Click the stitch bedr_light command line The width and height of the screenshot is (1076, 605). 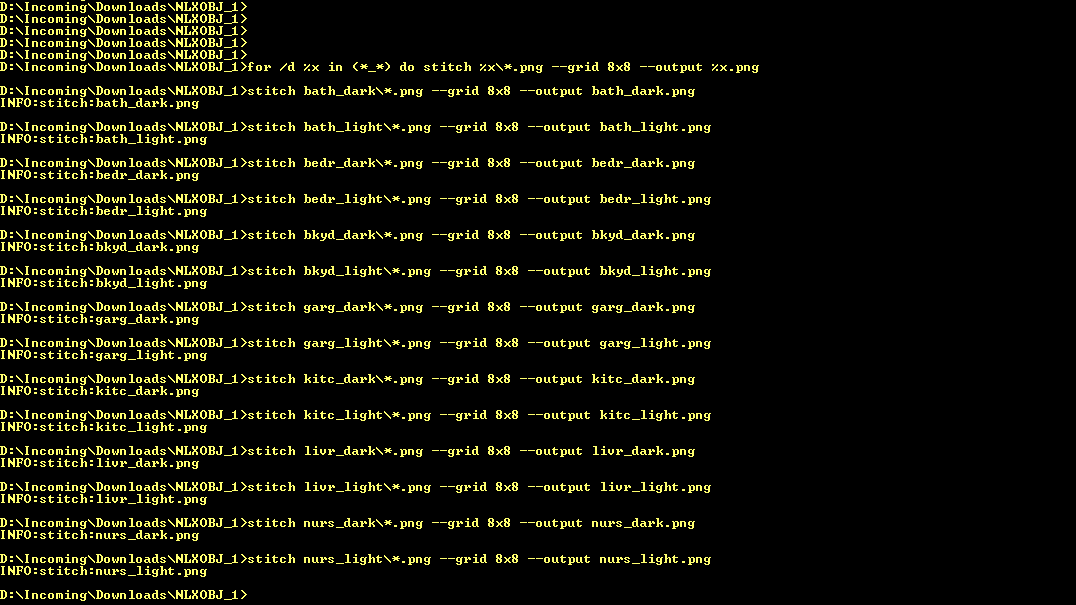355,200
